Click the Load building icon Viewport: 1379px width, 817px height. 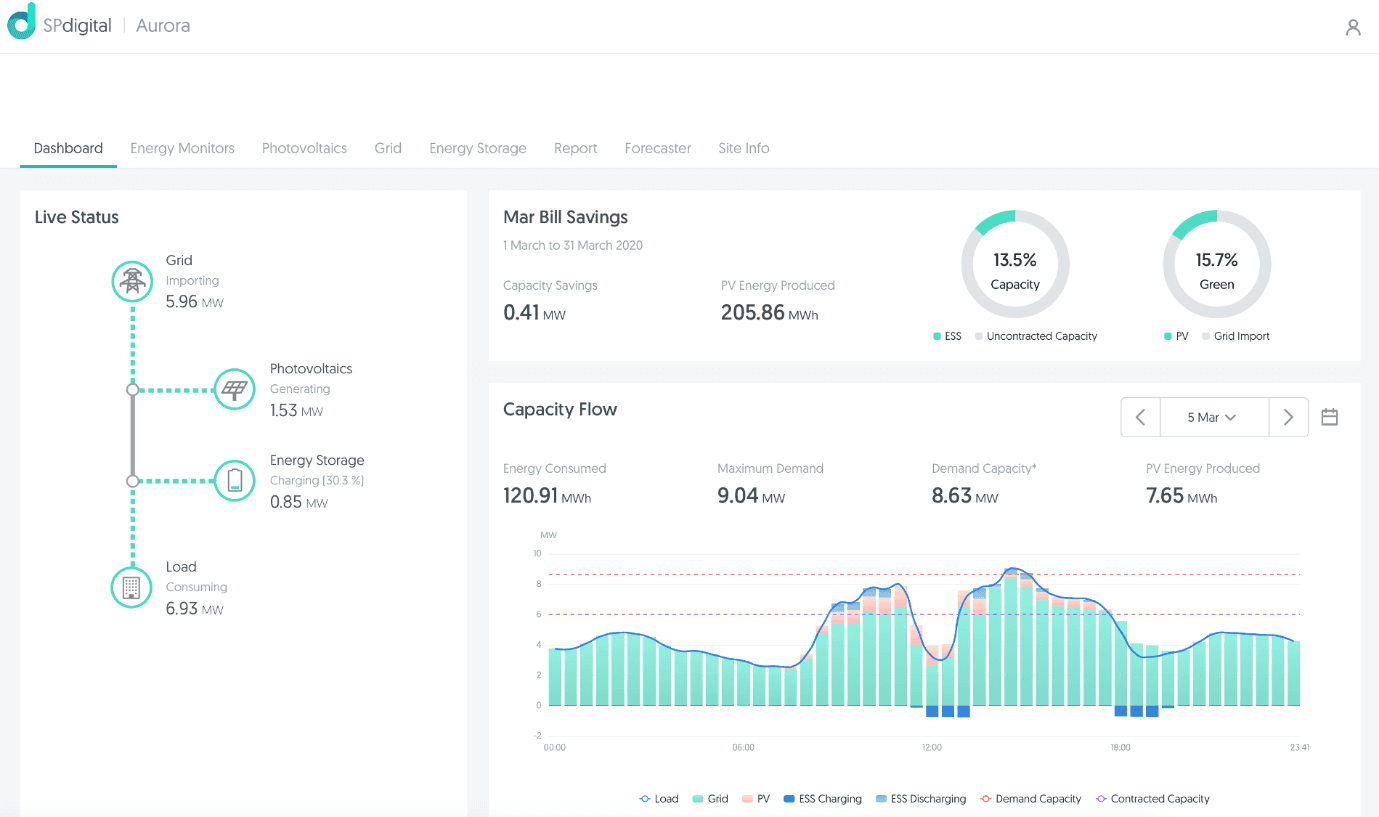pyautogui.click(x=131, y=587)
